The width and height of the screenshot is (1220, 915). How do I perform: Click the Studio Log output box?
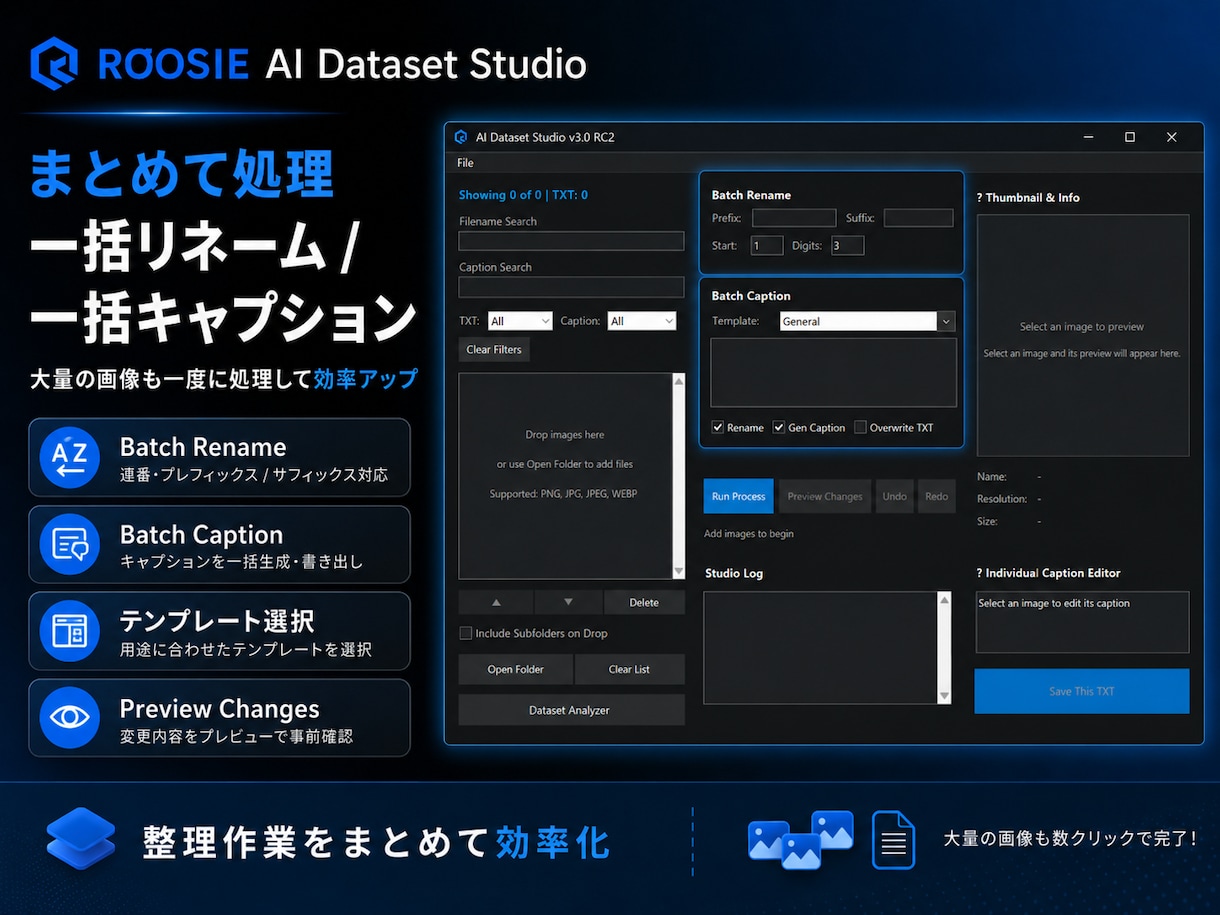click(820, 648)
